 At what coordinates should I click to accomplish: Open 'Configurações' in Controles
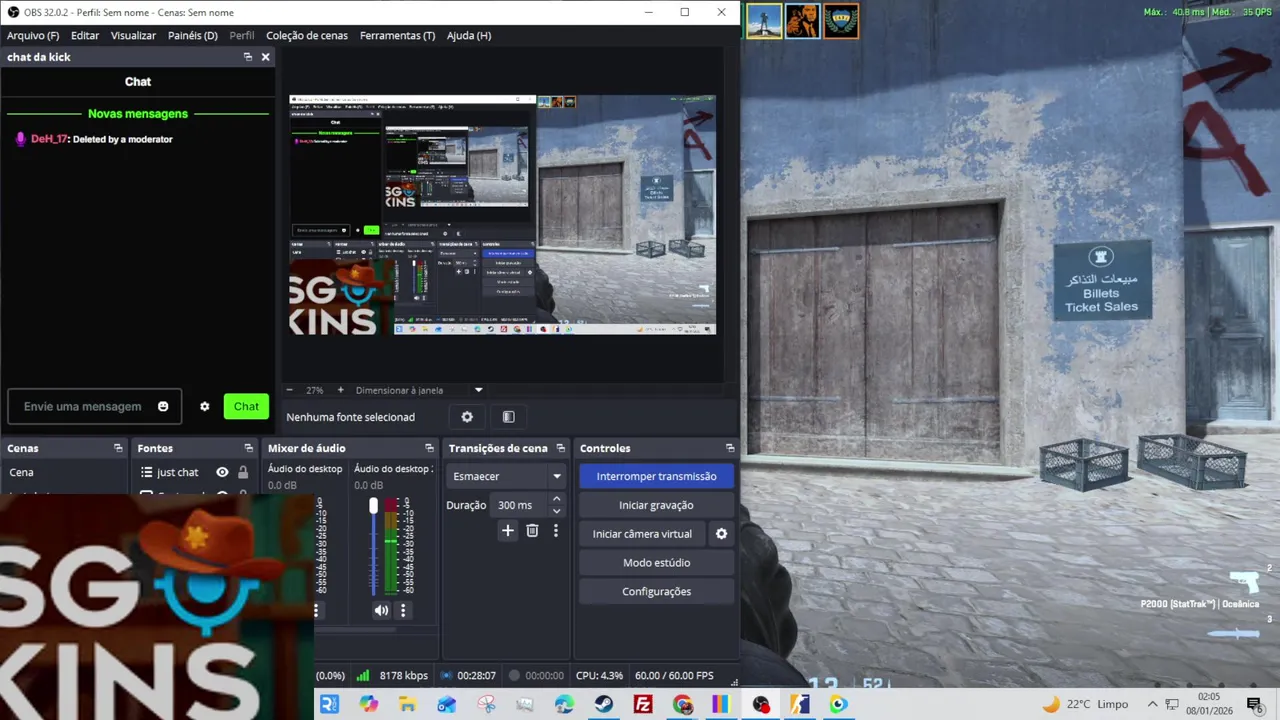(x=656, y=592)
